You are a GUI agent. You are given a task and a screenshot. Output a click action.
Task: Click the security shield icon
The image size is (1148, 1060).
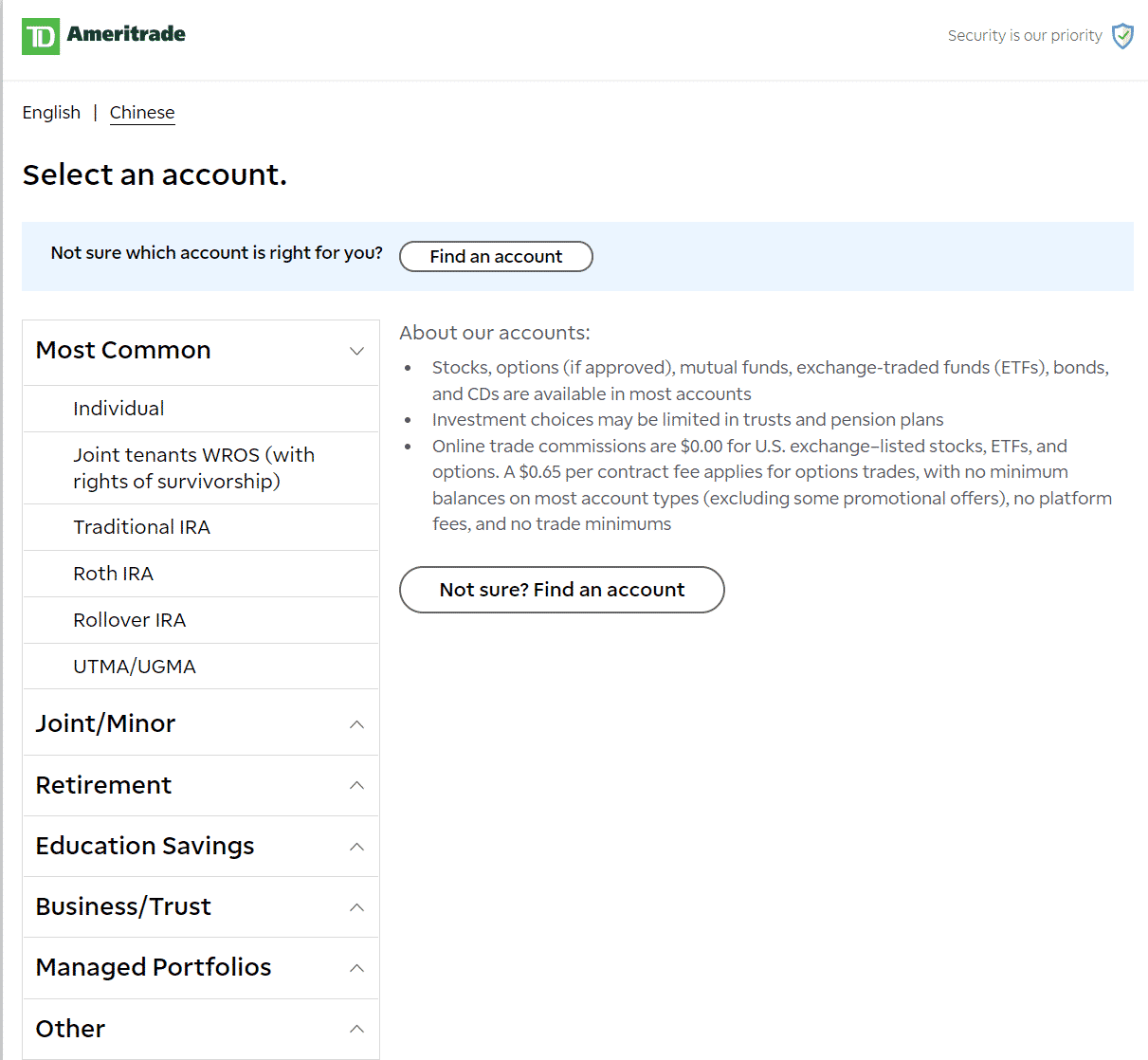[x=1122, y=36]
